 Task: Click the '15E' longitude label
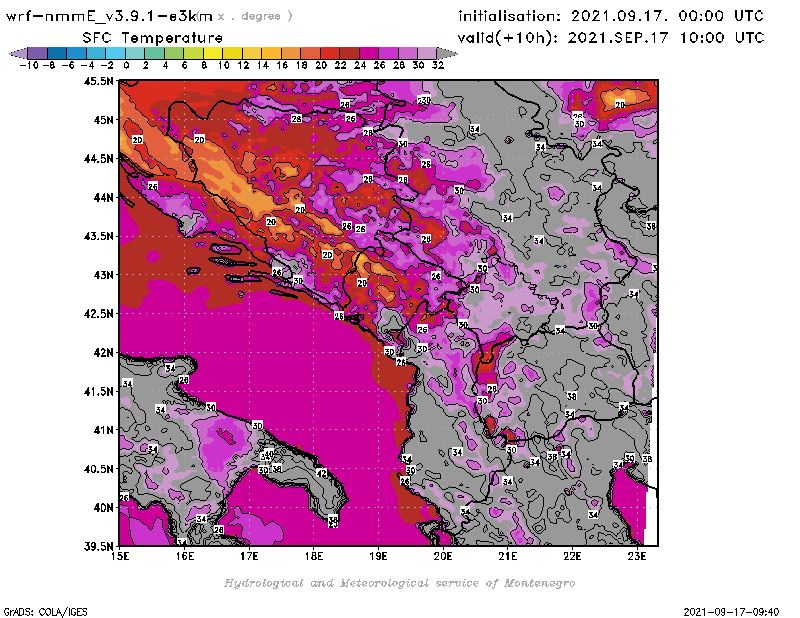pos(120,556)
